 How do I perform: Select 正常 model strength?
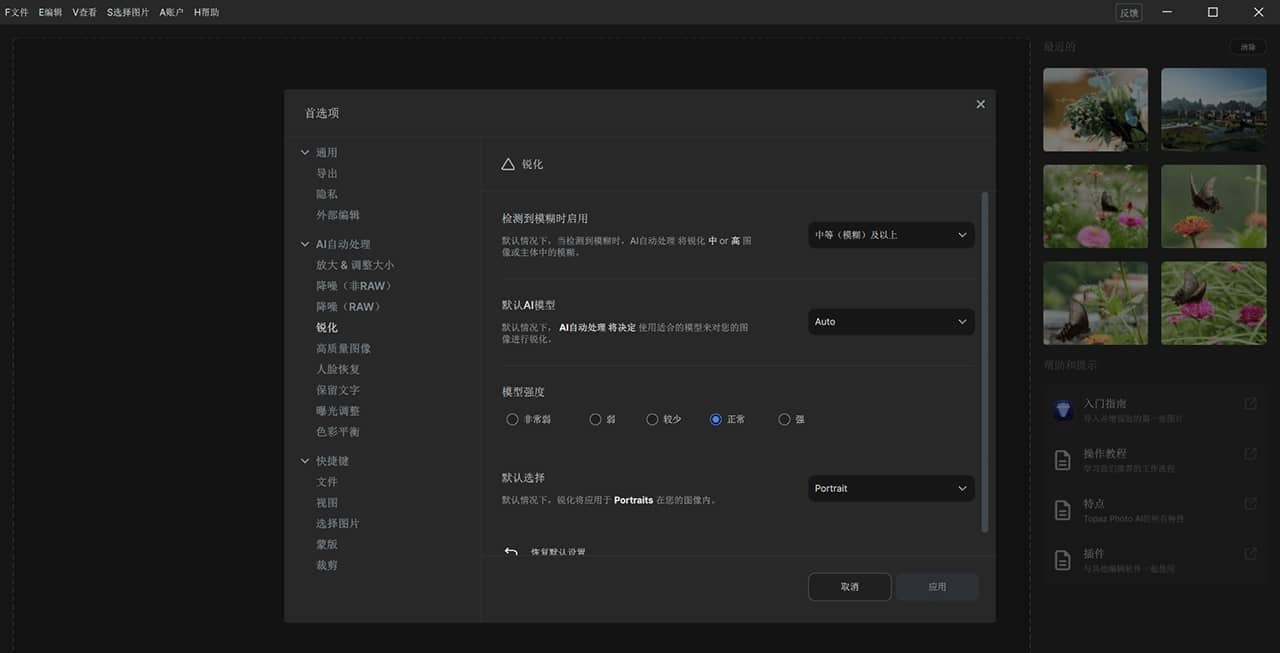coord(716,419)
